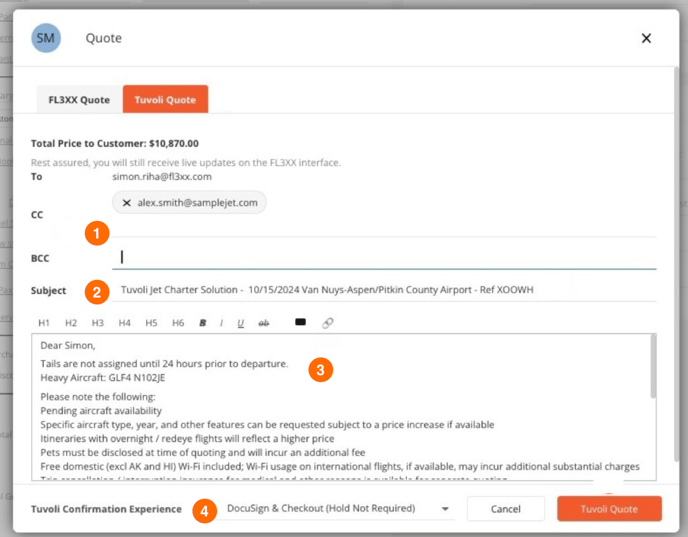Click 'Tails are not assigned' sentence
This screenshot has height=537, width=688.
[x=164, y=364]
